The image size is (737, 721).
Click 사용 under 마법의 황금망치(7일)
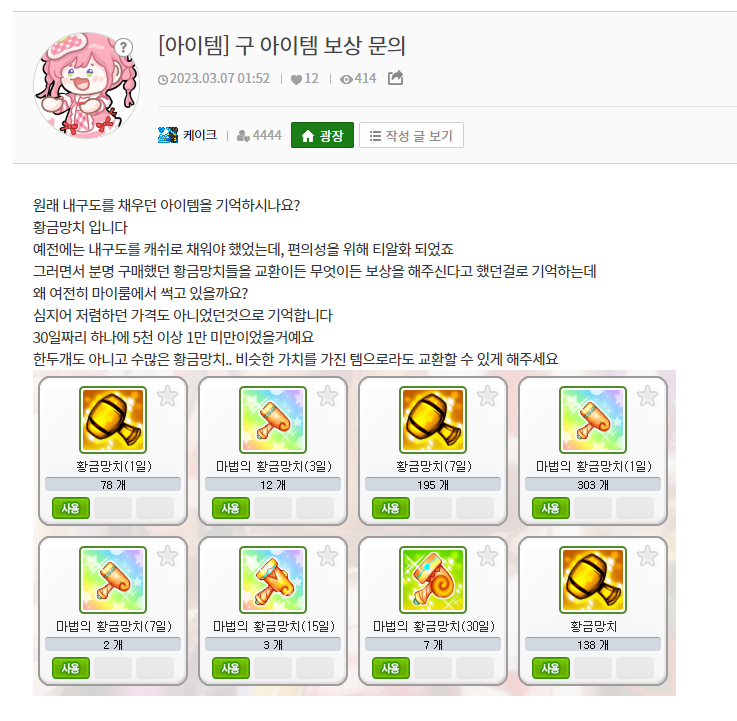(x=71, y=668)
